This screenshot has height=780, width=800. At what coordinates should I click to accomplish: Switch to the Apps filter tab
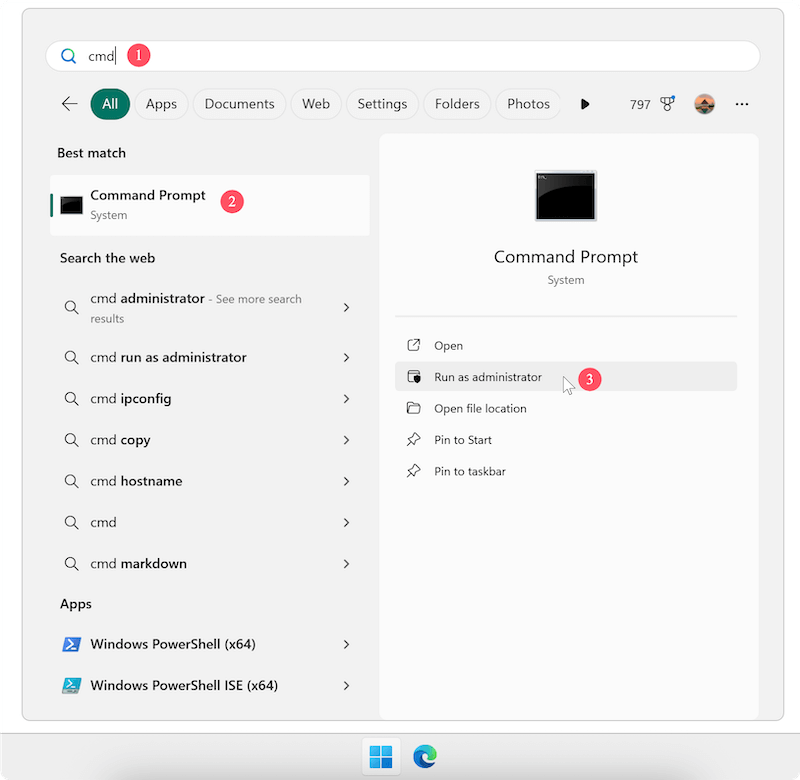(x=161, y=103)
